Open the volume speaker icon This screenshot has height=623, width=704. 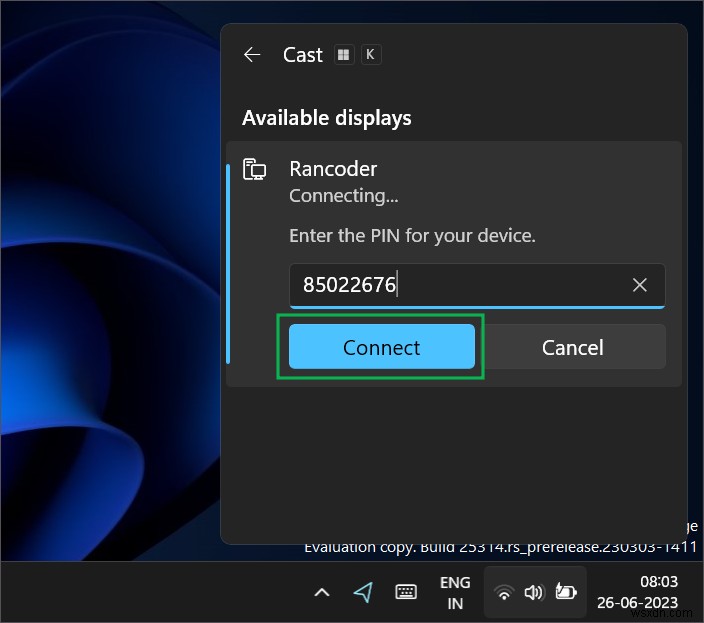534,592
